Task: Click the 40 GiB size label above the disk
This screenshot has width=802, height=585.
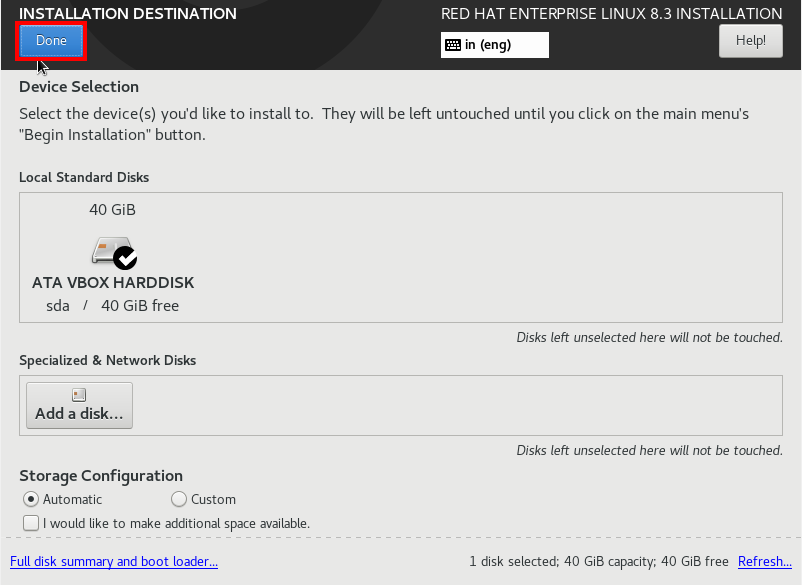Action: click(113, 210)
